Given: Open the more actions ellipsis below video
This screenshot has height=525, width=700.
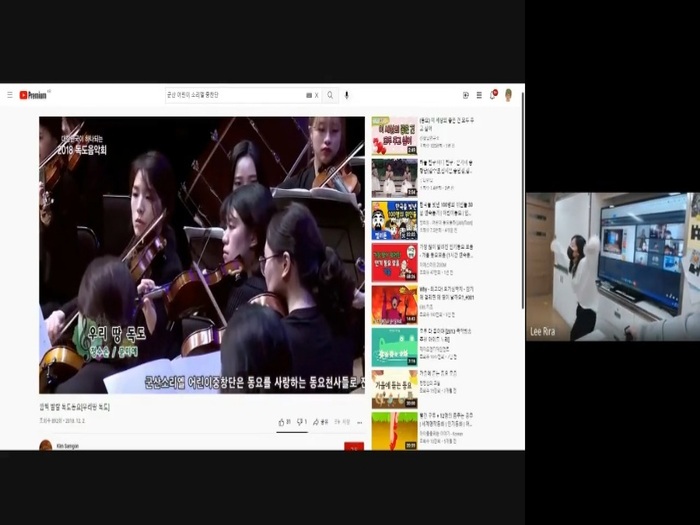Looking at the screenshot, I should pyautogui.click(x=360, y=422).
